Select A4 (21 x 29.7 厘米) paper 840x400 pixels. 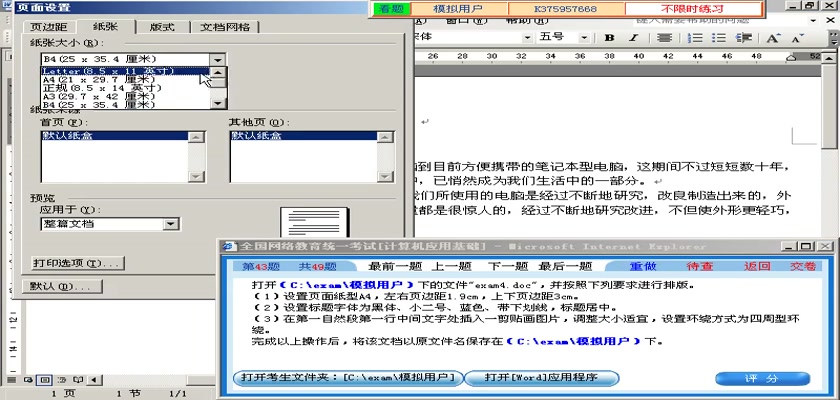point(125,79)
